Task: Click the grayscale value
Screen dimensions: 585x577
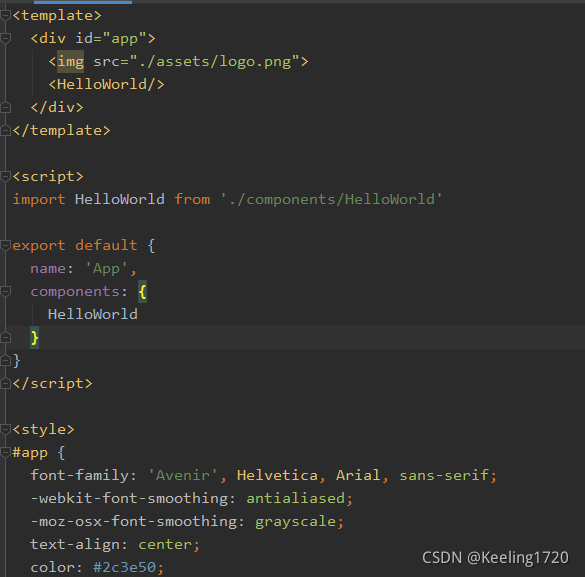Action: (295, 521)
